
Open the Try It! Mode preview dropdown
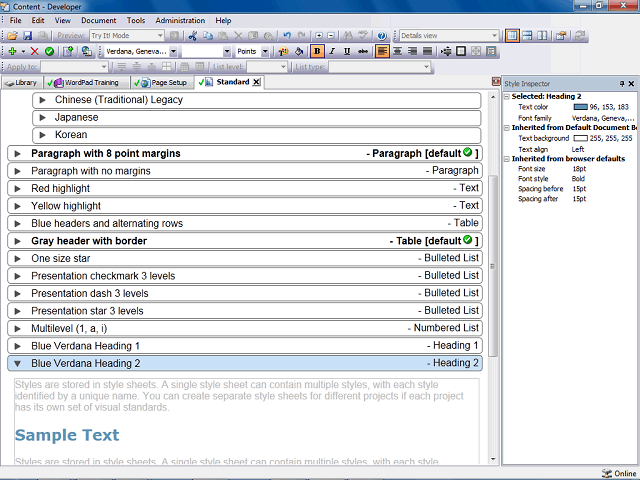[x=160, y=36]
